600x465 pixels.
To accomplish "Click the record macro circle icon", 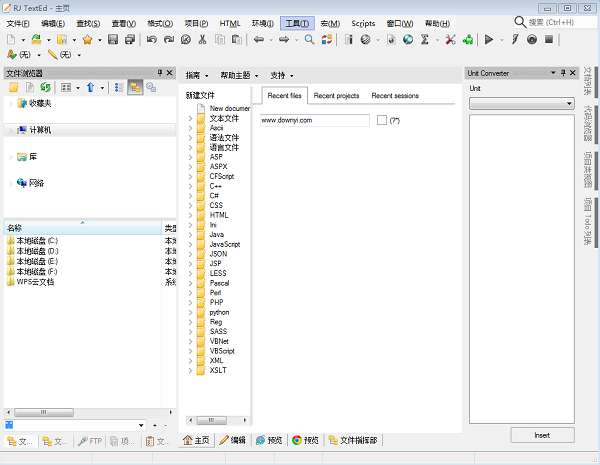I will [x=532, y=39].
